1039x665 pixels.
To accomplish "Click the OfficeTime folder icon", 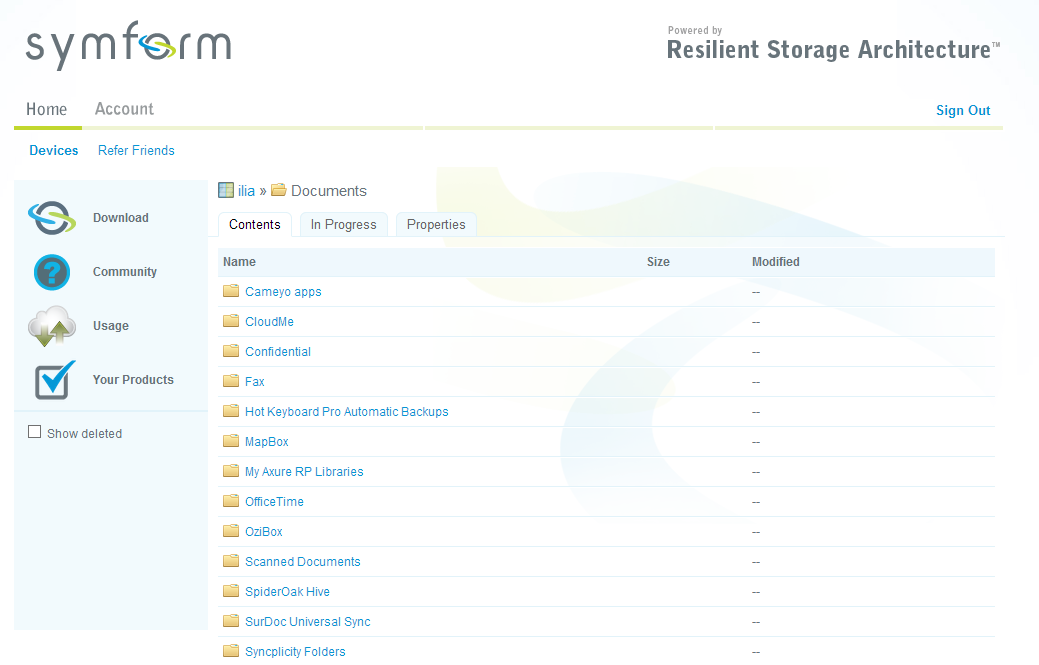I will tap(231, 501).
